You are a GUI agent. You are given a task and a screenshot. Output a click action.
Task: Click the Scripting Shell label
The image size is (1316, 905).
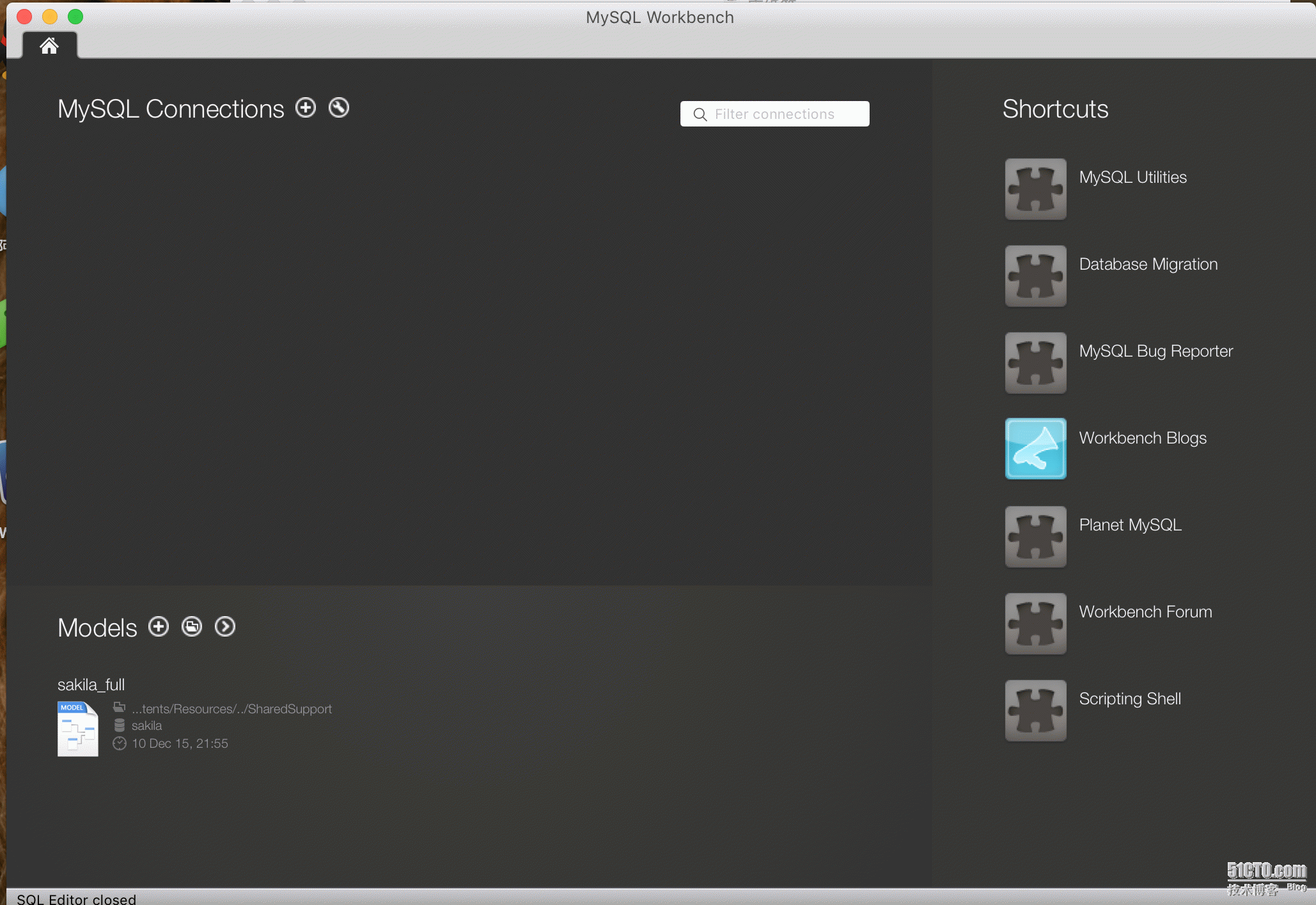coord(1130,699)
